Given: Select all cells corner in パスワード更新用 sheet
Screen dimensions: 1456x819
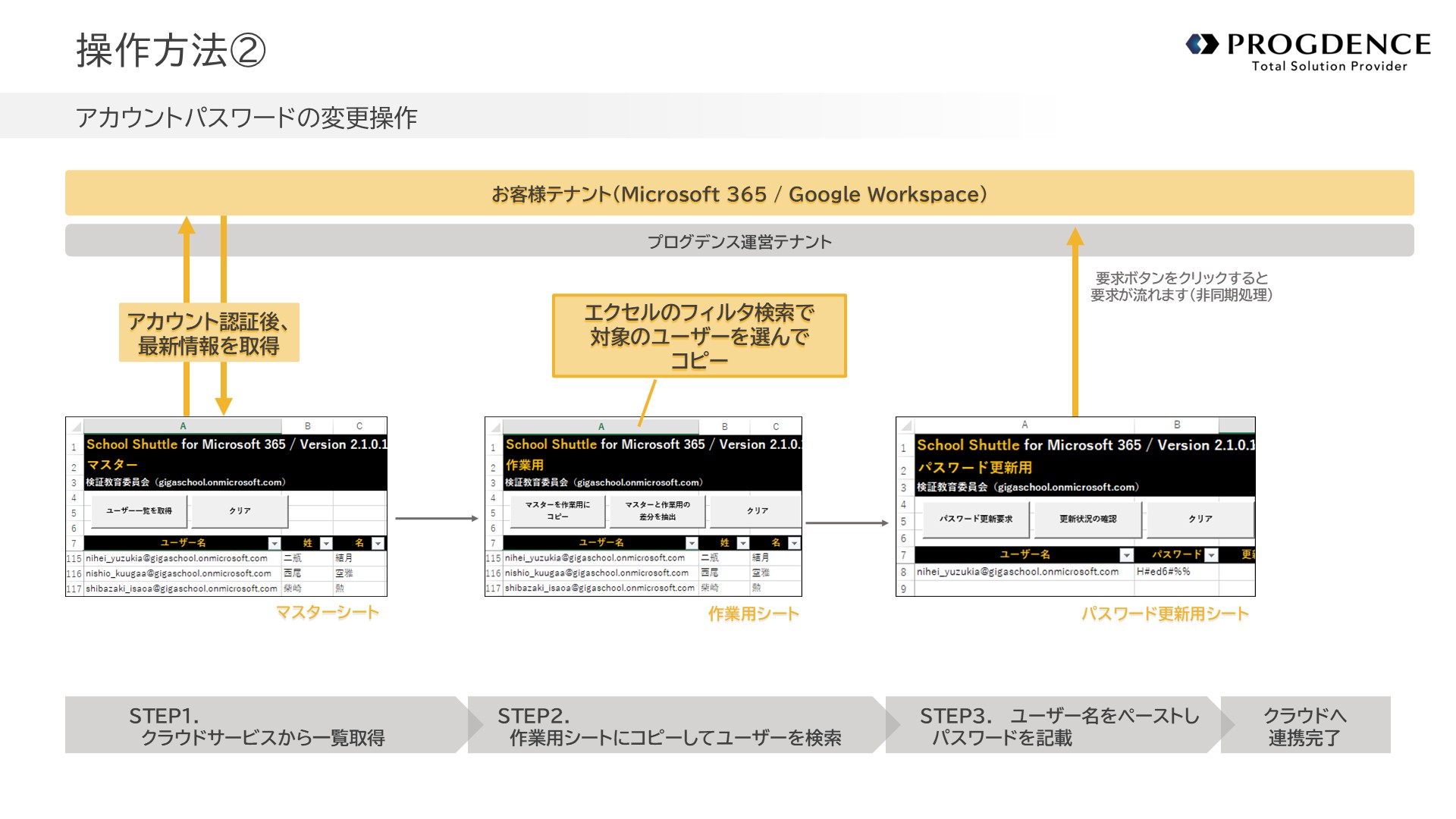Looking at the screenshot, I should point(905,425).
